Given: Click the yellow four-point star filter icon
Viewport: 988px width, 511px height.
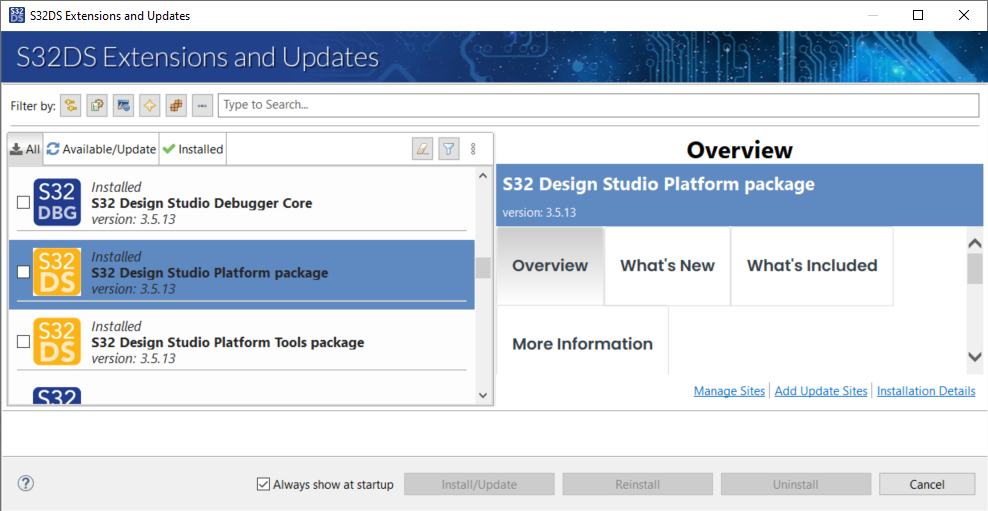Looking at the screenshot, I should [x=150, y=106].
